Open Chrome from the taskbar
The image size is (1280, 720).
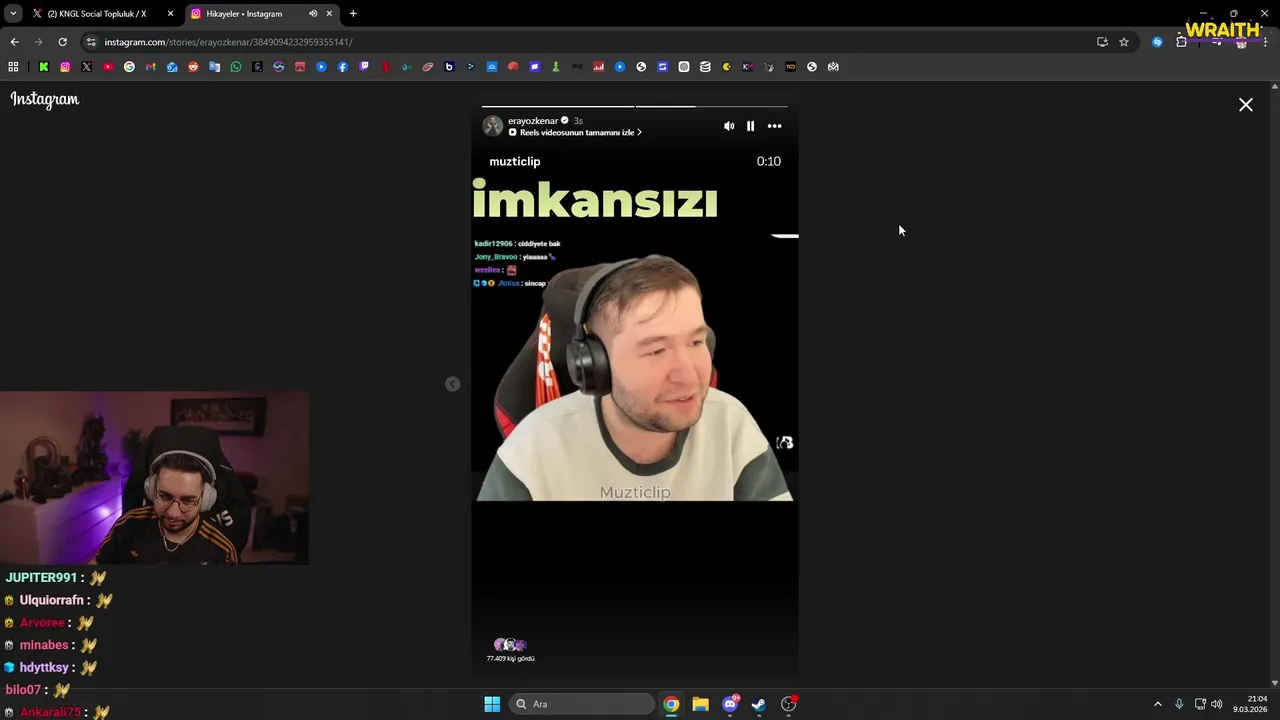(671, 704)
